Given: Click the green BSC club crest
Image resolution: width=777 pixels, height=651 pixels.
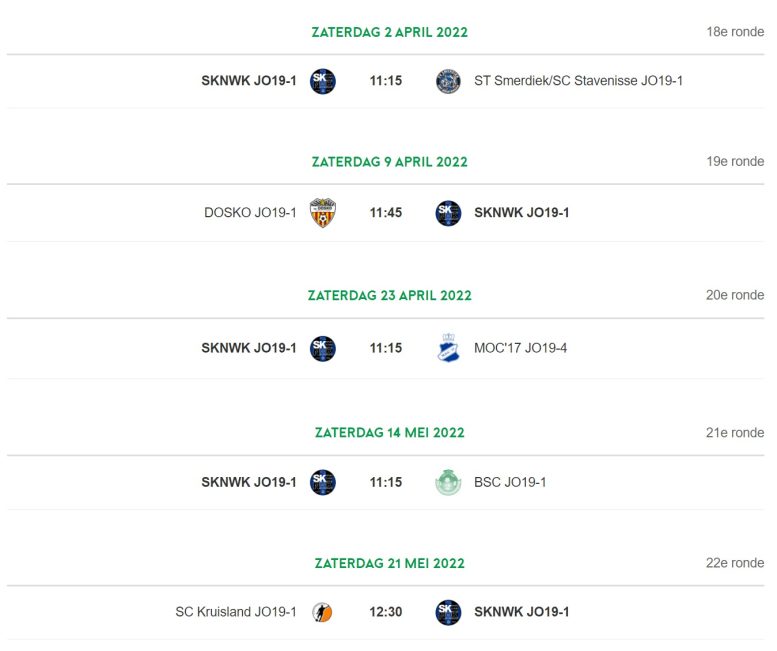Looking at the screenshot, I should coord(448,482).
